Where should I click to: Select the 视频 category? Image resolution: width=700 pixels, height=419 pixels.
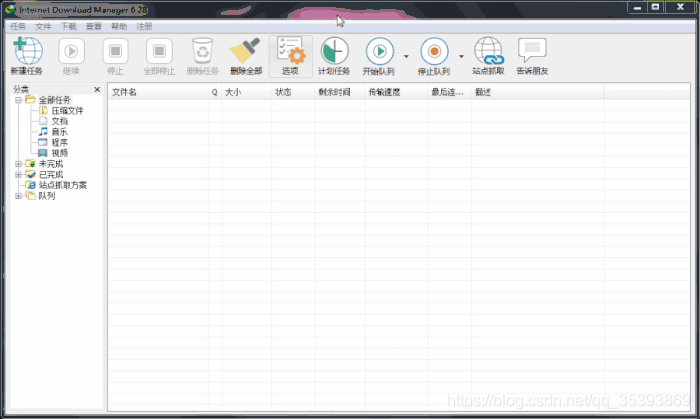(60, 153)
